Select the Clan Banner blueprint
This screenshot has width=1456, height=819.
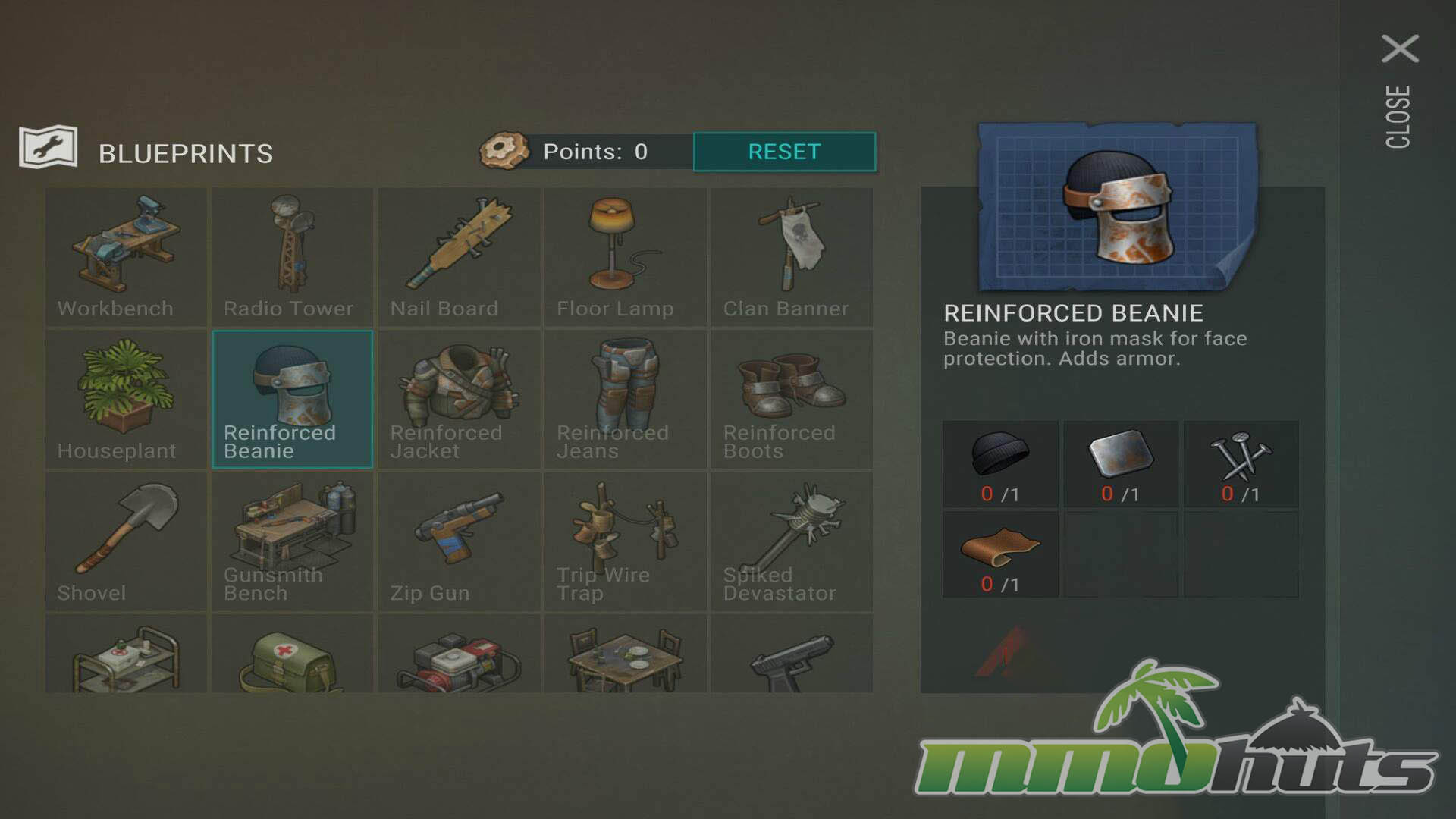click(792, 257)
